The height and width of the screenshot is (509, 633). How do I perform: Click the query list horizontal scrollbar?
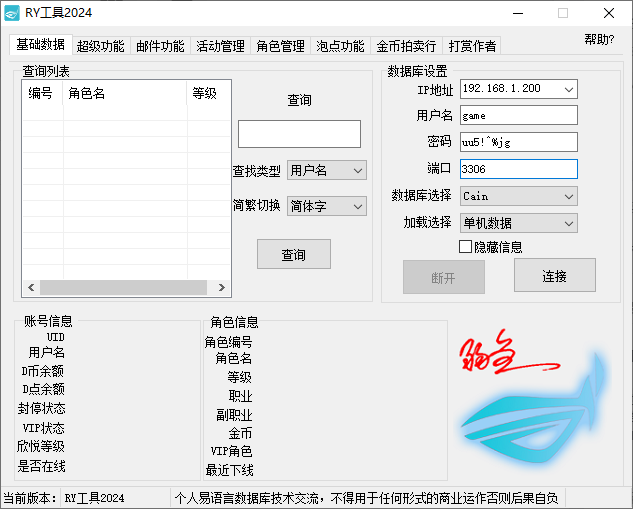120,287
